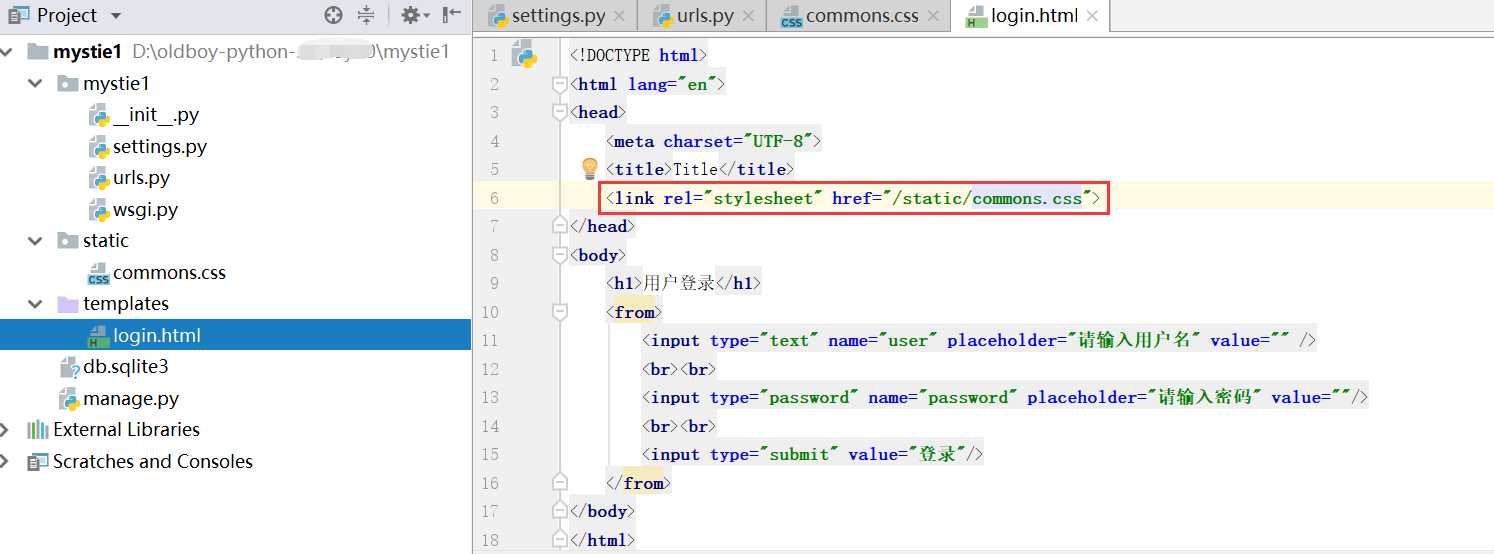Select __init__.py in the project tree

pos(156,115)
